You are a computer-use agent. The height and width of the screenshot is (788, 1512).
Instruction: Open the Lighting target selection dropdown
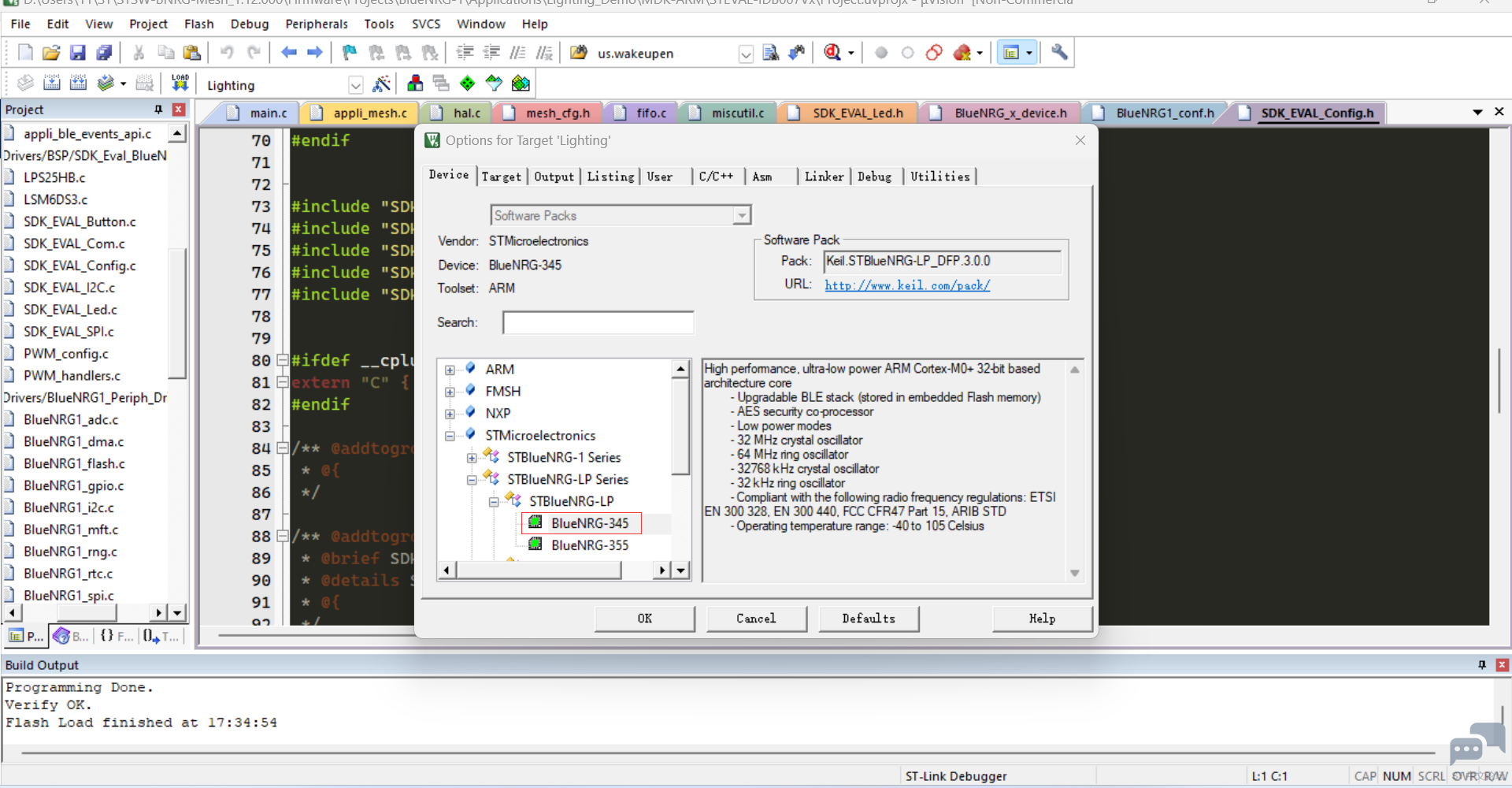coord(355,85)
